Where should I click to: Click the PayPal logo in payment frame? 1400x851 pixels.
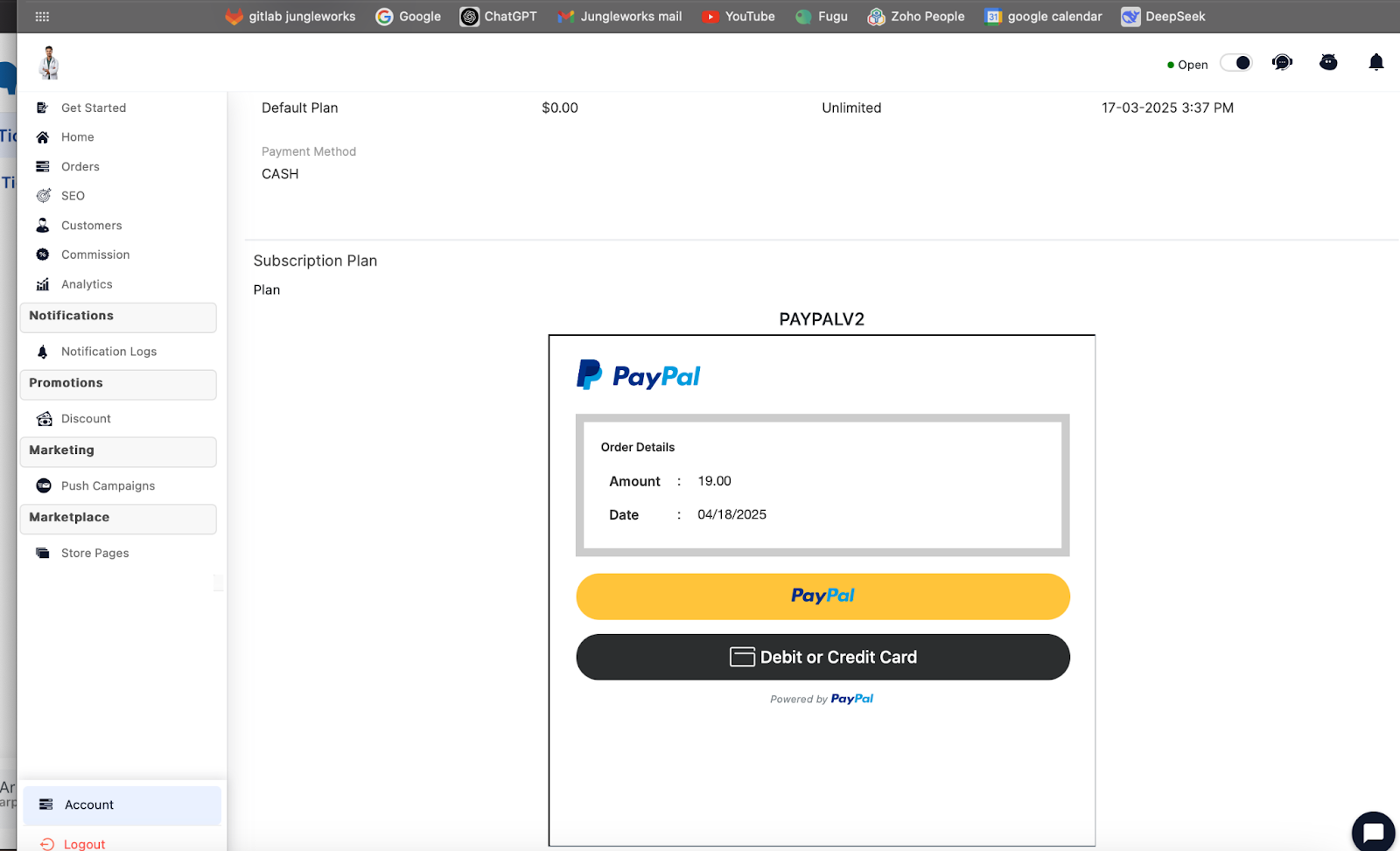click(x=638, y=376)
